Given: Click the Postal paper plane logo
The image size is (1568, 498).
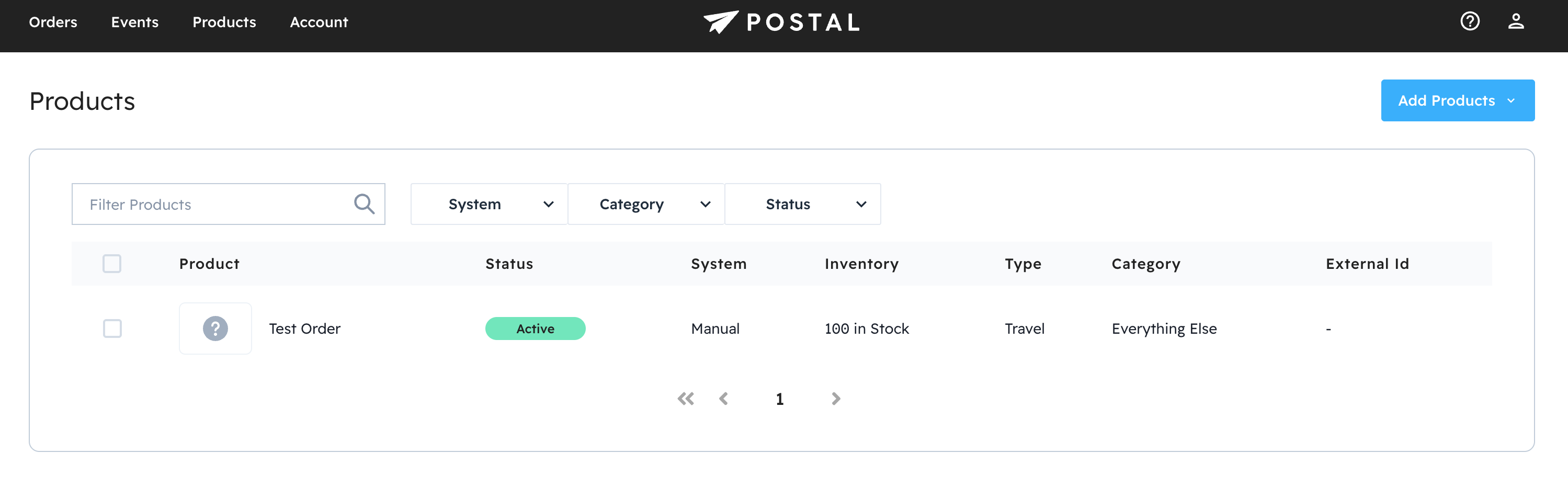Looking at the screenshot, I should tap(721, 22).
